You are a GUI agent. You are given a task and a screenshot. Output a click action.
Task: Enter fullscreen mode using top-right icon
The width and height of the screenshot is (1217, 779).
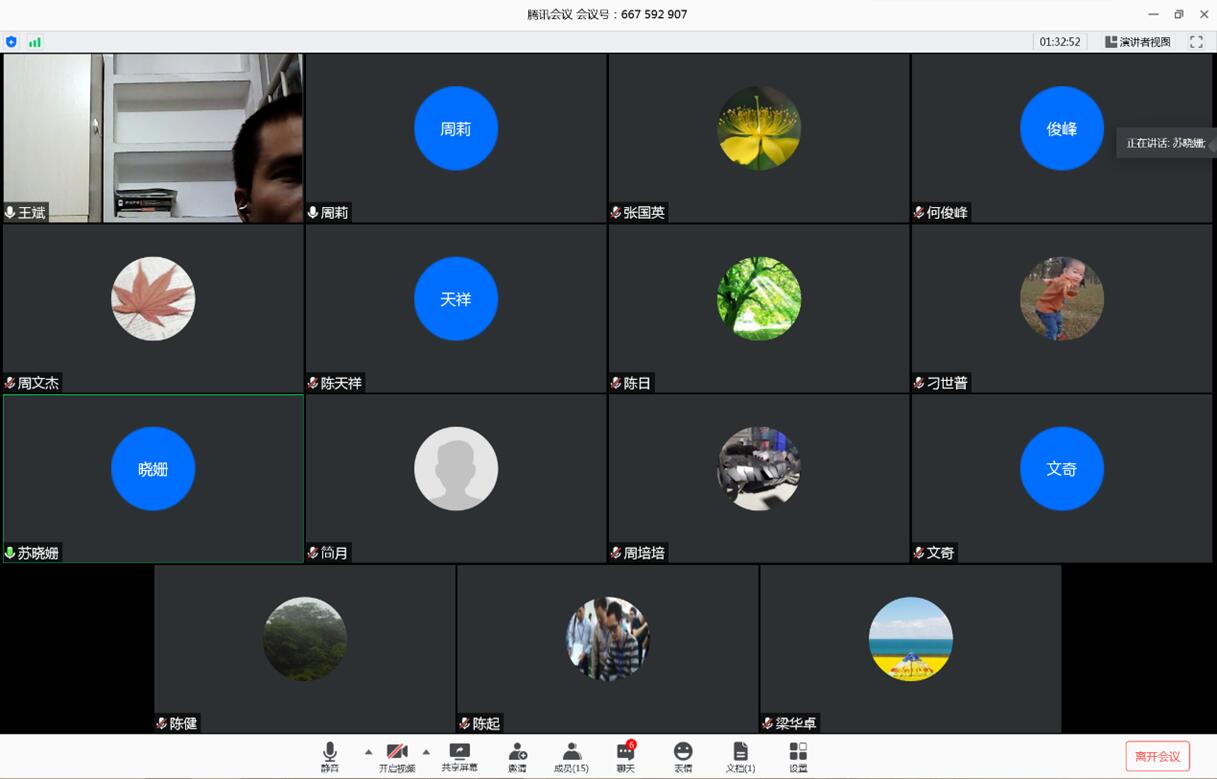1196,42
